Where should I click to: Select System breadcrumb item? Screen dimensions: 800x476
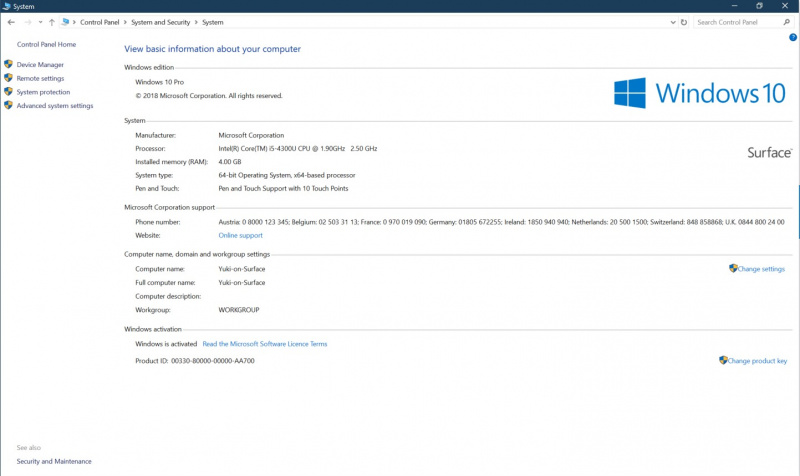[x=213, y=22]
